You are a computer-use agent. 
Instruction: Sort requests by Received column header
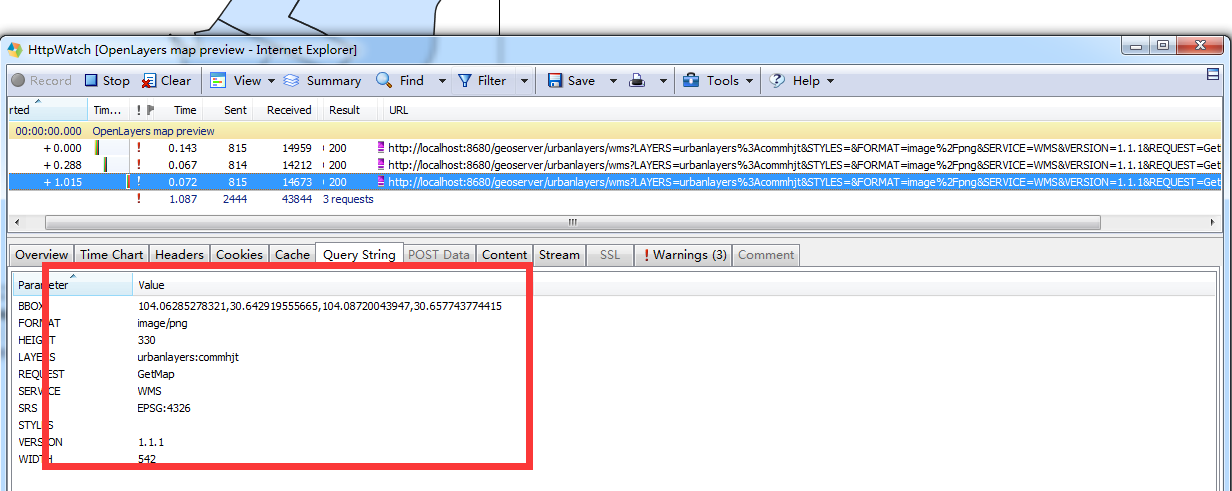tap(289, 110)
